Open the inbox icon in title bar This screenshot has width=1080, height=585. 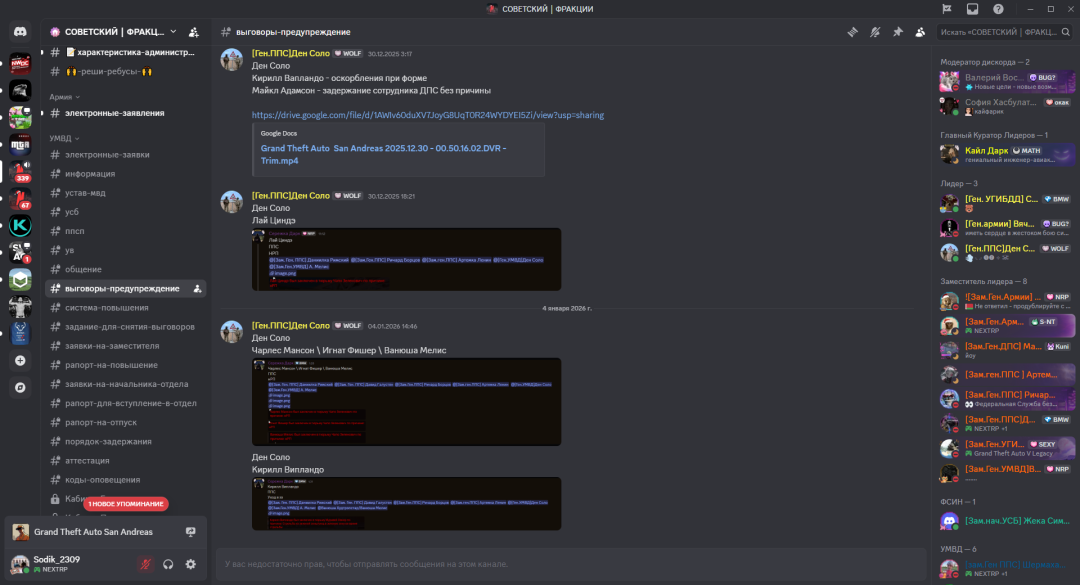click(x=972, y=9)
